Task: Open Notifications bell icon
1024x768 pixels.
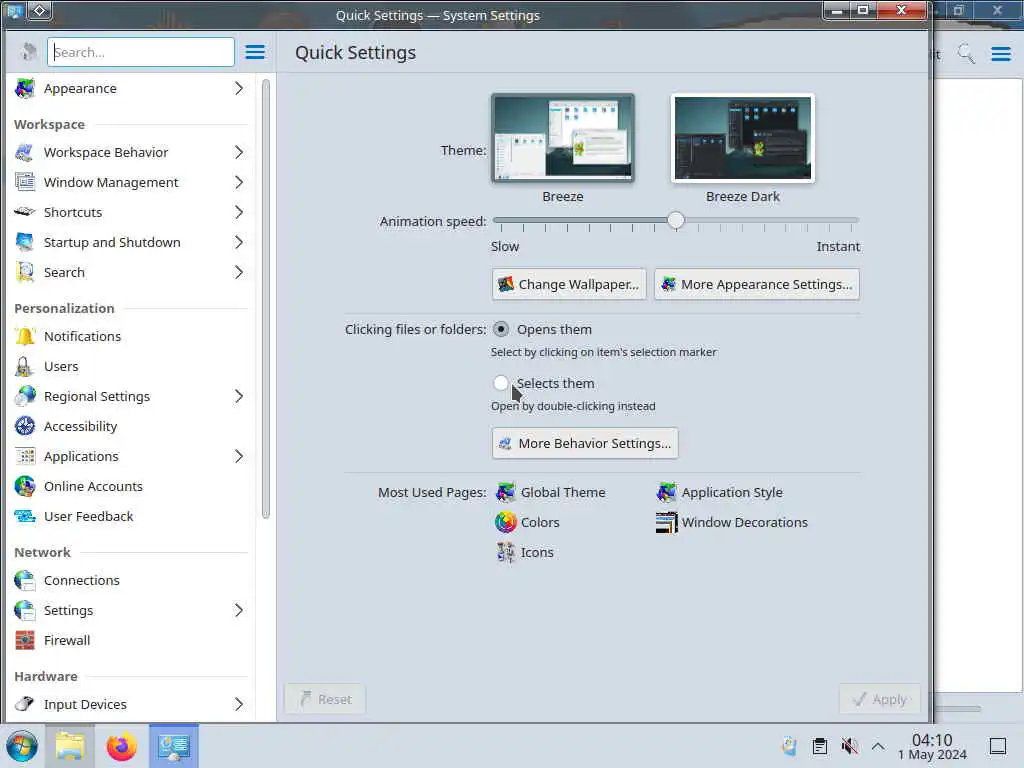Action: [25, 336]
